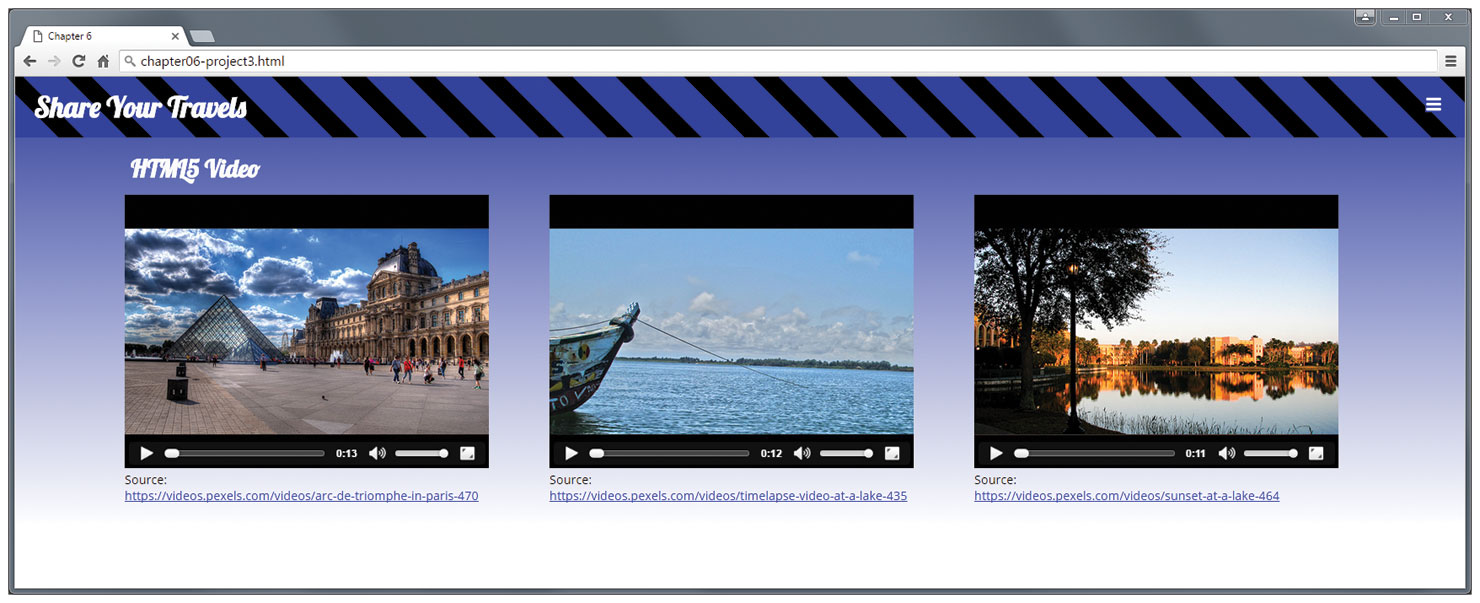Image resolution: width=1480 pixels, height=603 pixels.
Task: Open the timelapse-video-at-a-lake-435 source link
Action: point(728,496)
